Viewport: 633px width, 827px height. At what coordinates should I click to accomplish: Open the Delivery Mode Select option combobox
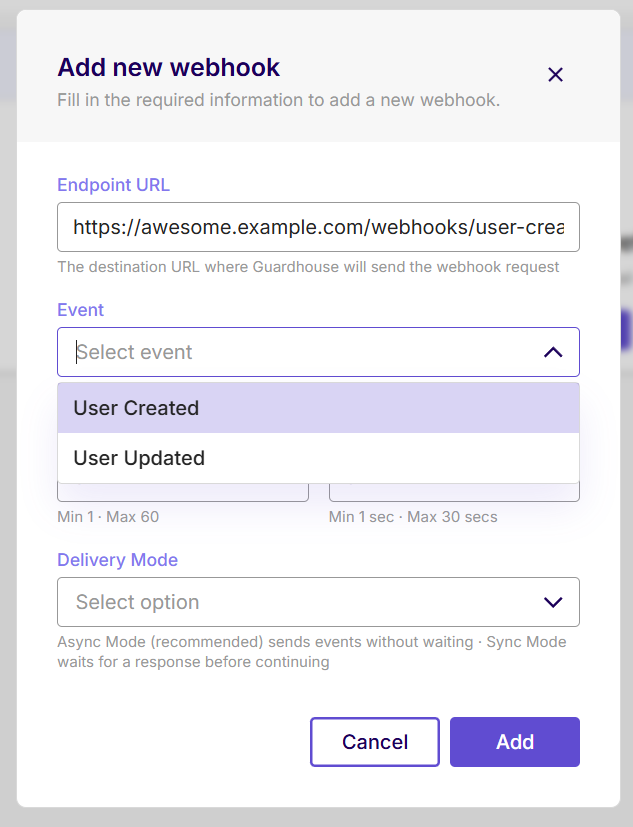pyautogui.click(x=318, y=602)
